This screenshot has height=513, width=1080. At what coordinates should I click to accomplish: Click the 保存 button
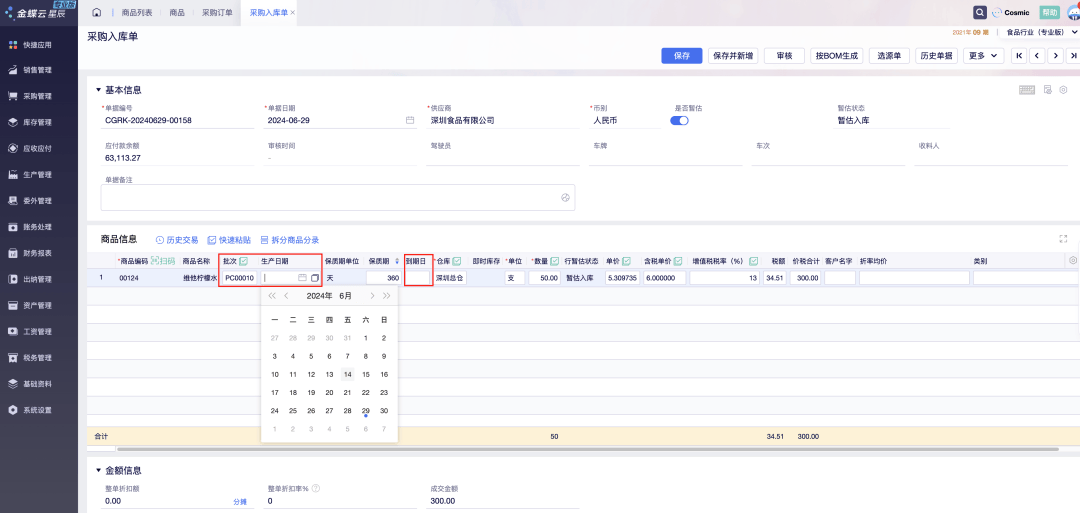pos(682,56)
